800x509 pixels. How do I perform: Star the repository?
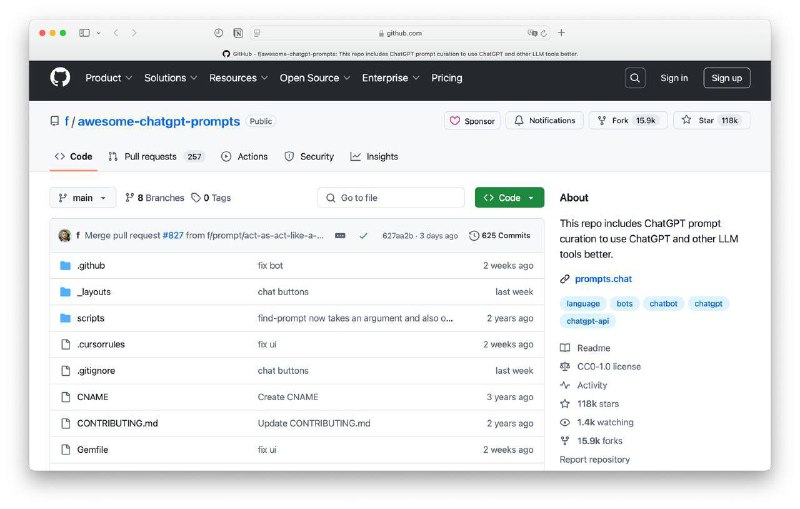coord(712,120)
